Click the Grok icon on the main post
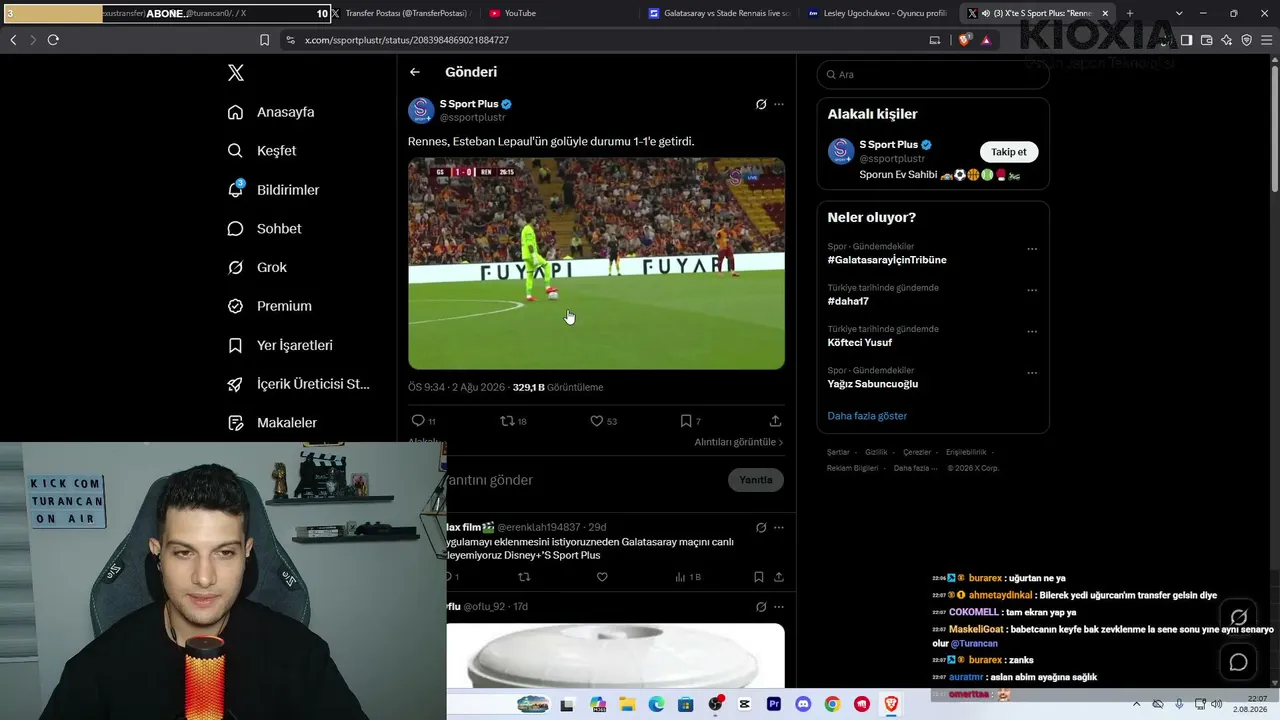The width and height of the screenshot is (1280, 720). [761, 104]
